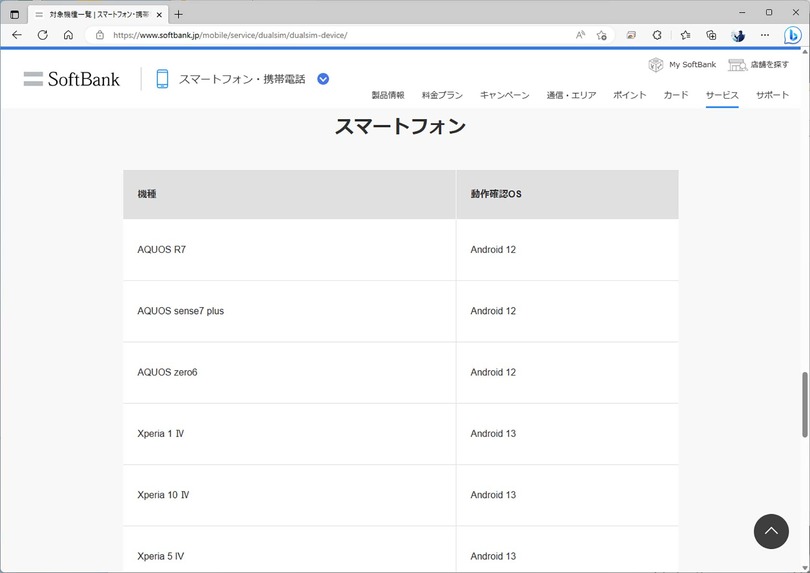Close the SoftBank device list tab

[x=159, y=15]
